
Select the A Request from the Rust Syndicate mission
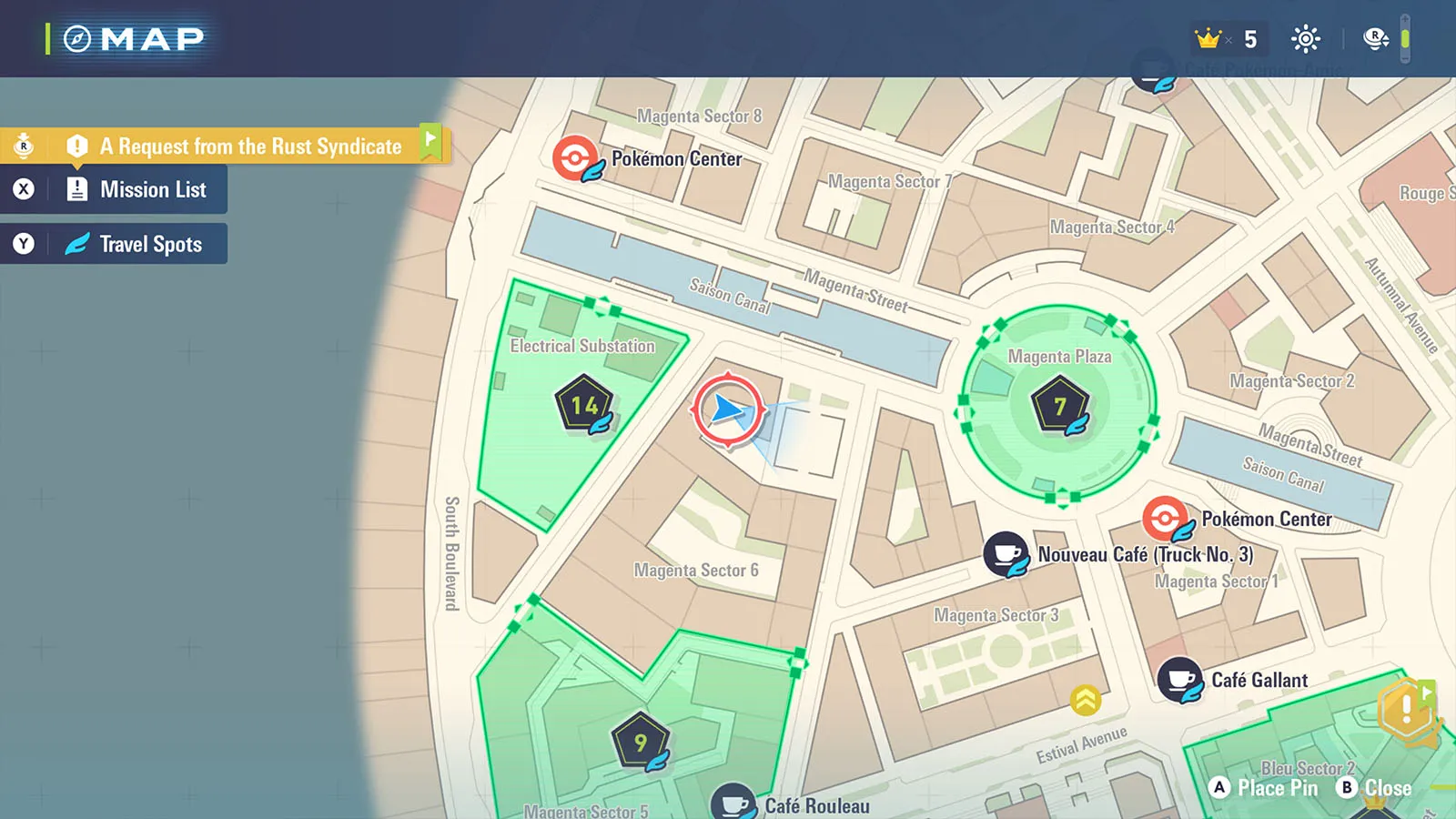coord(250,146)
